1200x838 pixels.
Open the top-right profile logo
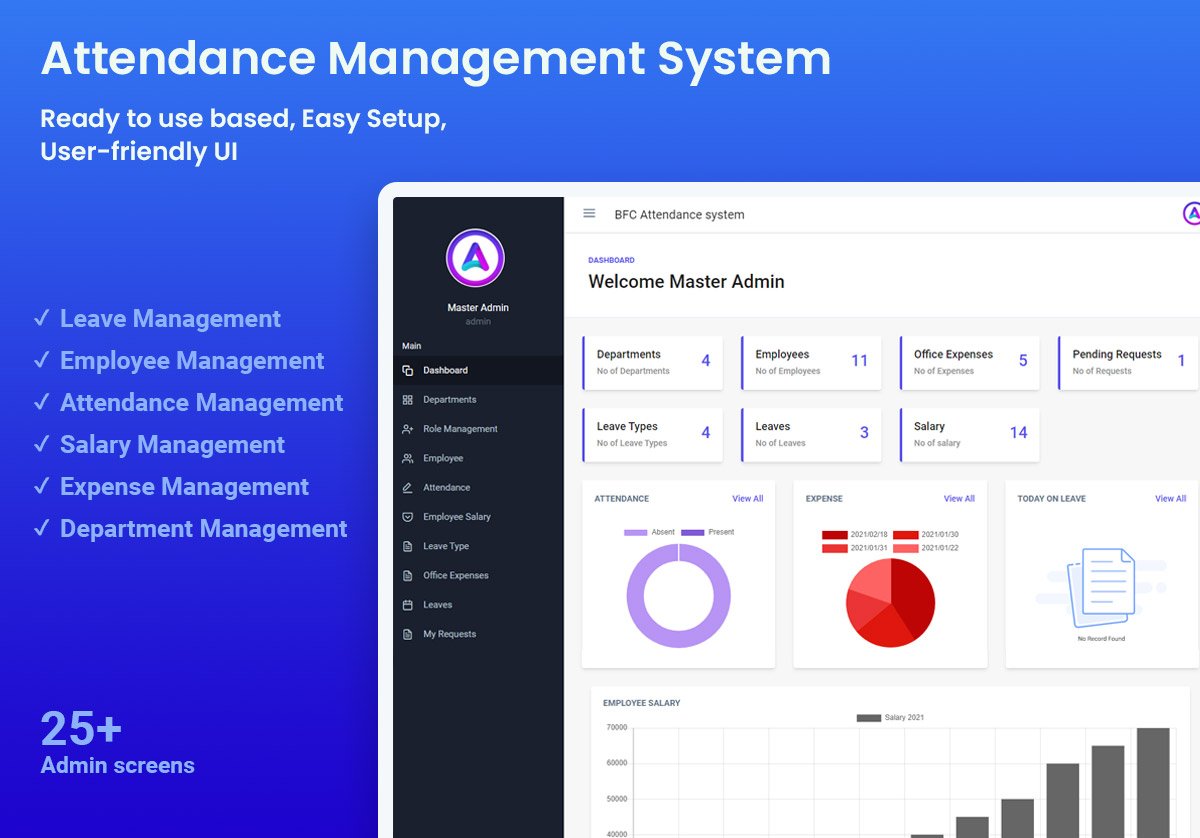[1191, 214]
